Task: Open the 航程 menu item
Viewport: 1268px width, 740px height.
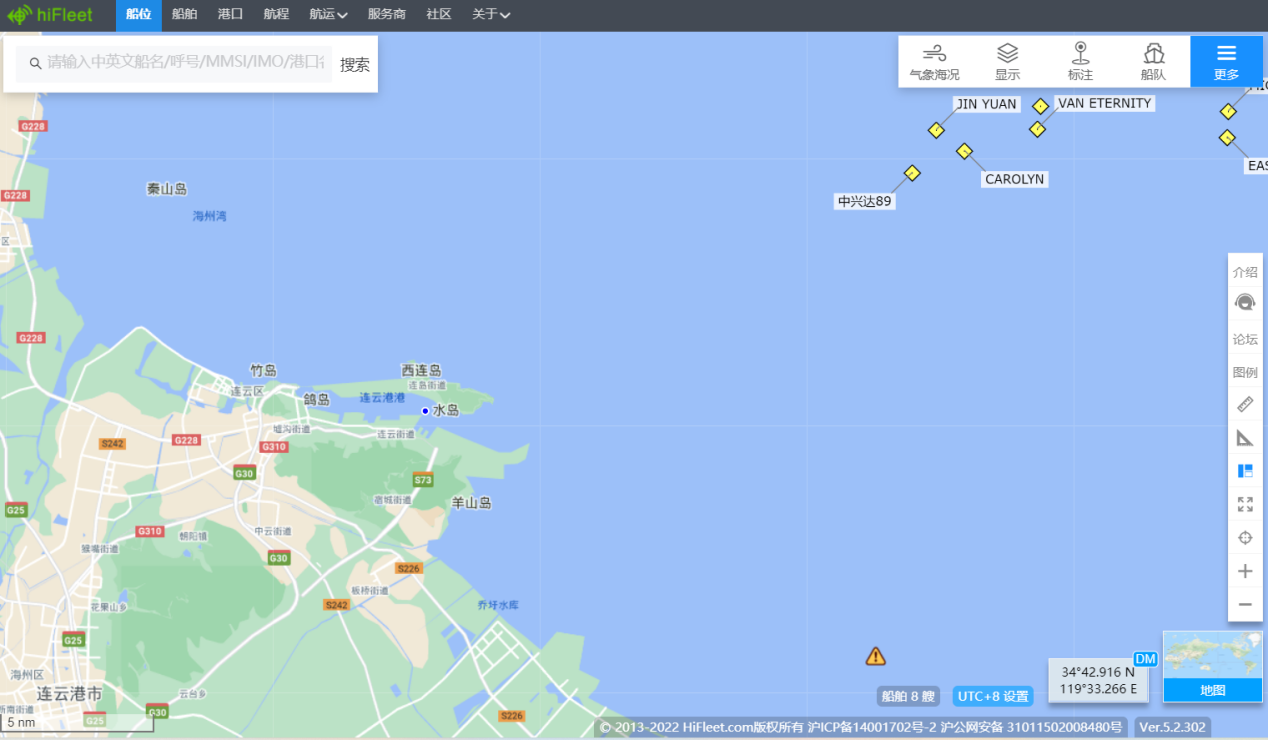Action: click(277, 15)
